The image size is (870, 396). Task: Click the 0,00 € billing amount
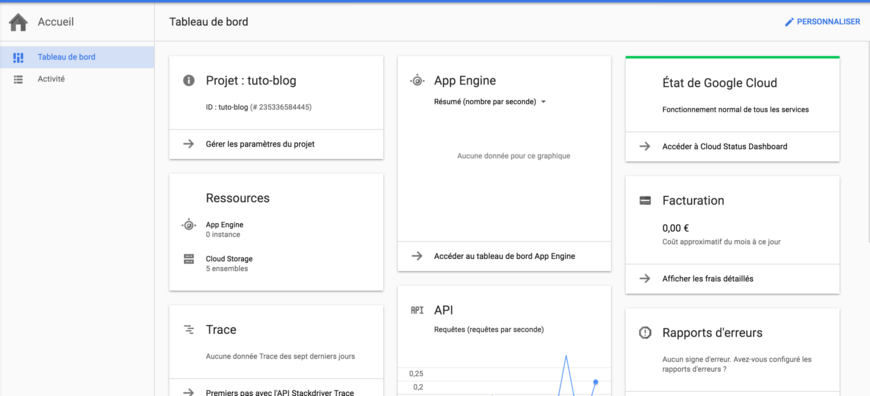[x=675, y=228]
